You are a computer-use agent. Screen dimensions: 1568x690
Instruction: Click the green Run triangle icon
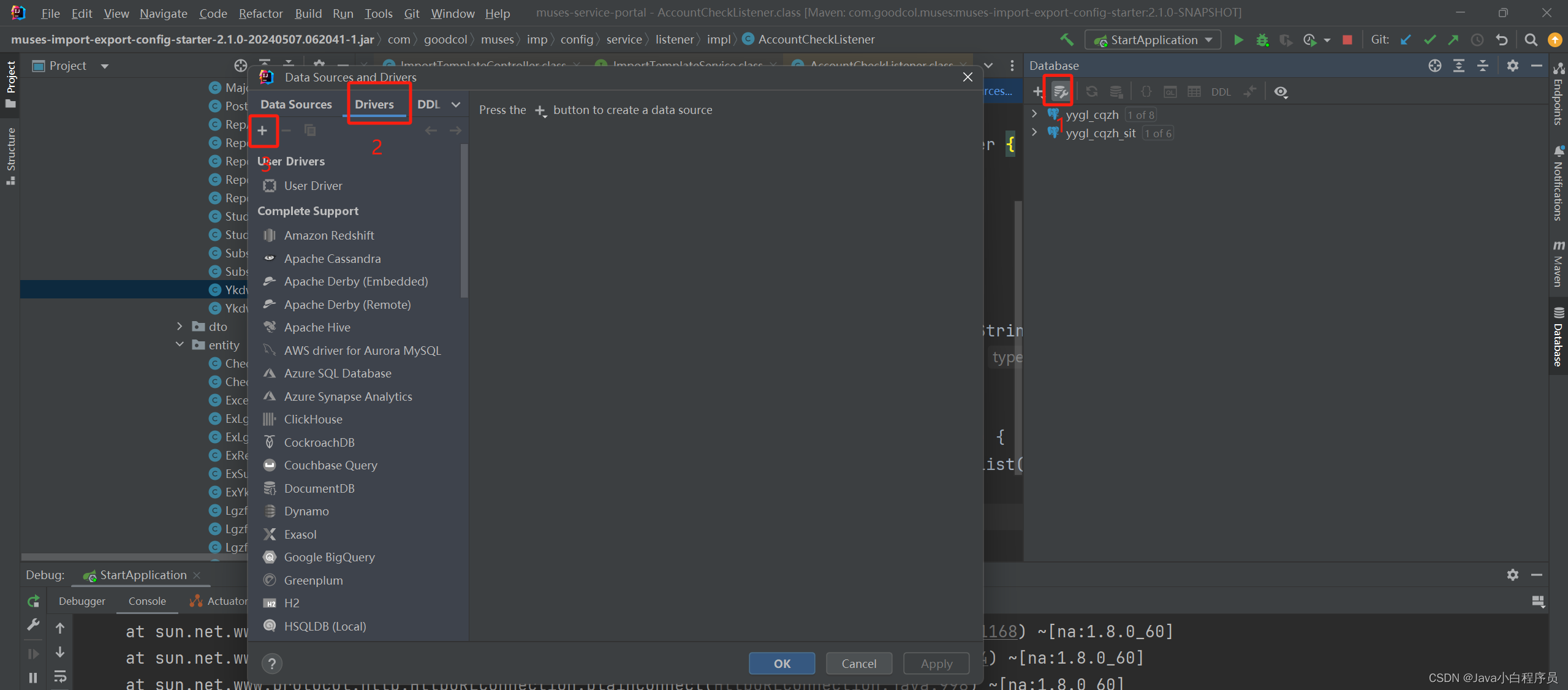pos(1238,40)
